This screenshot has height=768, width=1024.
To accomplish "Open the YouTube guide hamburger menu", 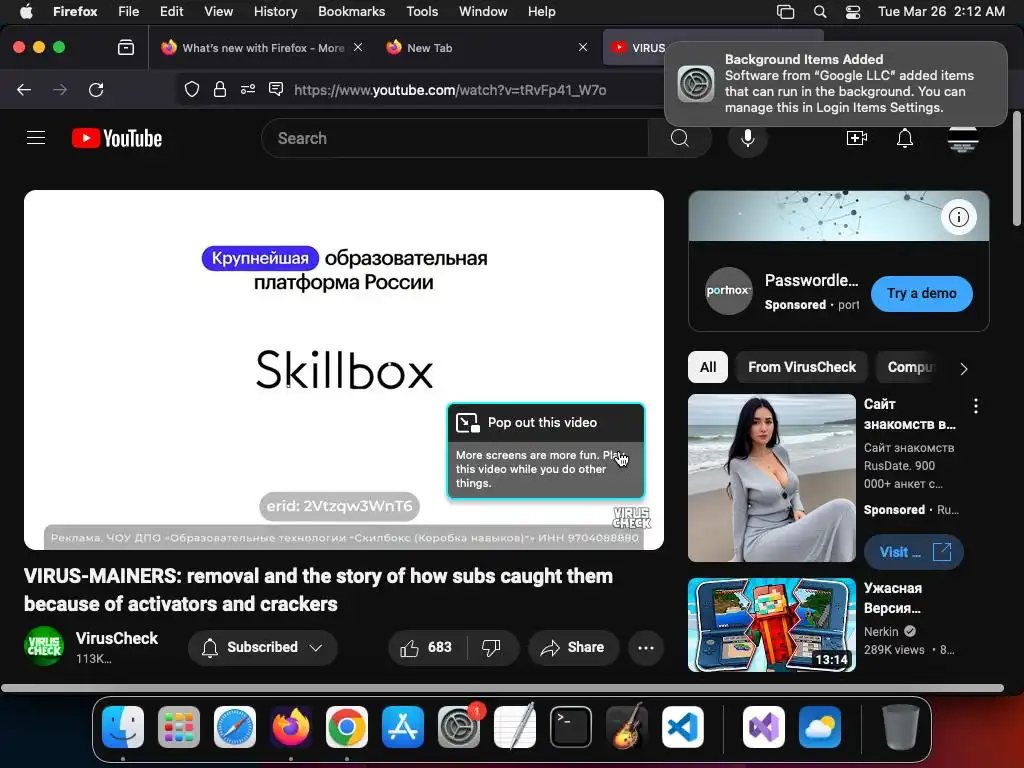I will click(36, 138).
